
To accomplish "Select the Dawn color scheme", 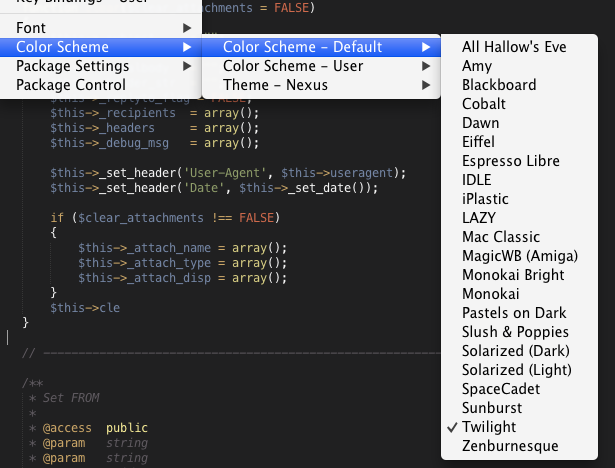I will [519, 123].
